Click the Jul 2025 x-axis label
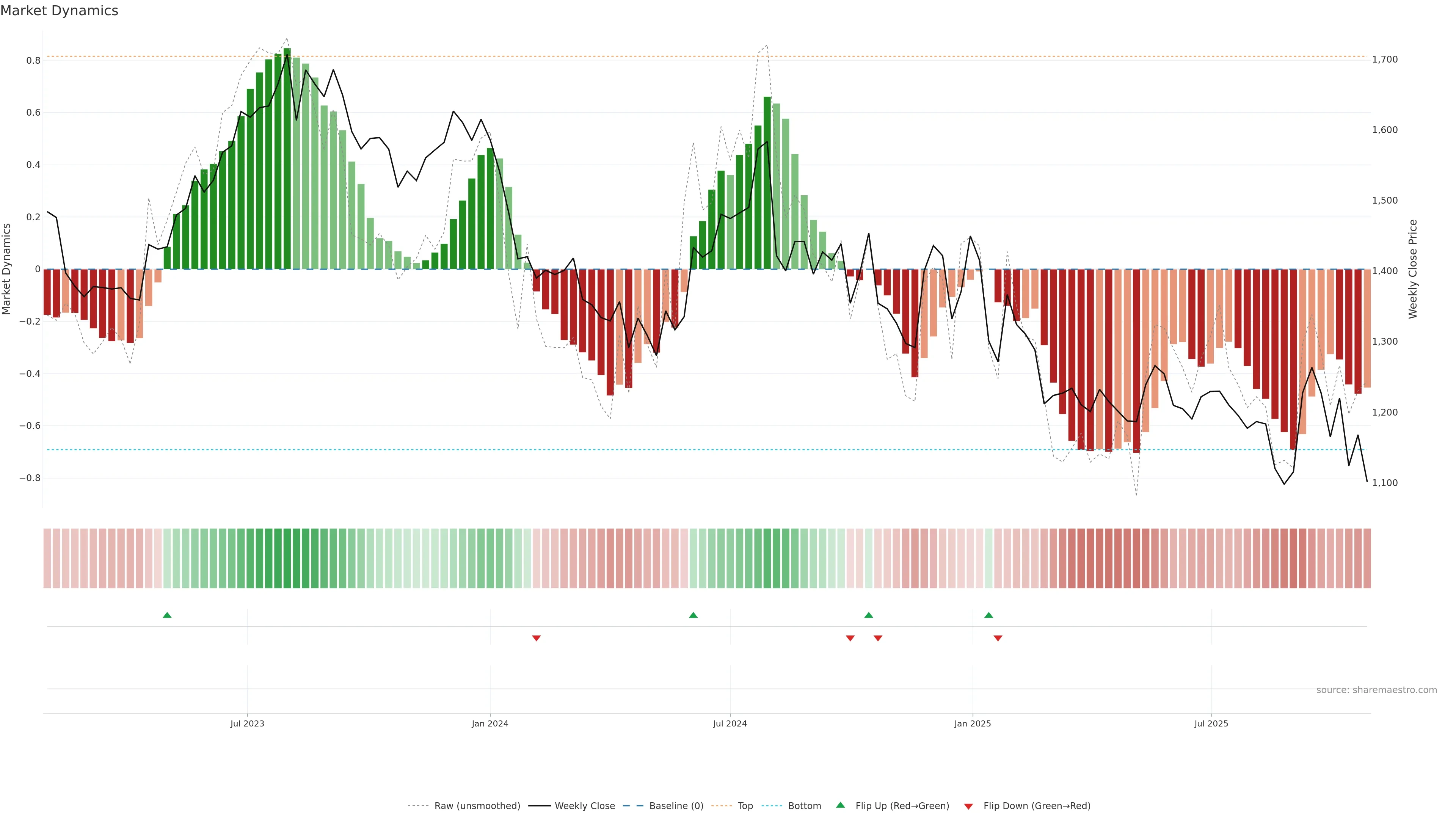The height and width of the screenshot is (819, 1456). (x=1211, y=723)
